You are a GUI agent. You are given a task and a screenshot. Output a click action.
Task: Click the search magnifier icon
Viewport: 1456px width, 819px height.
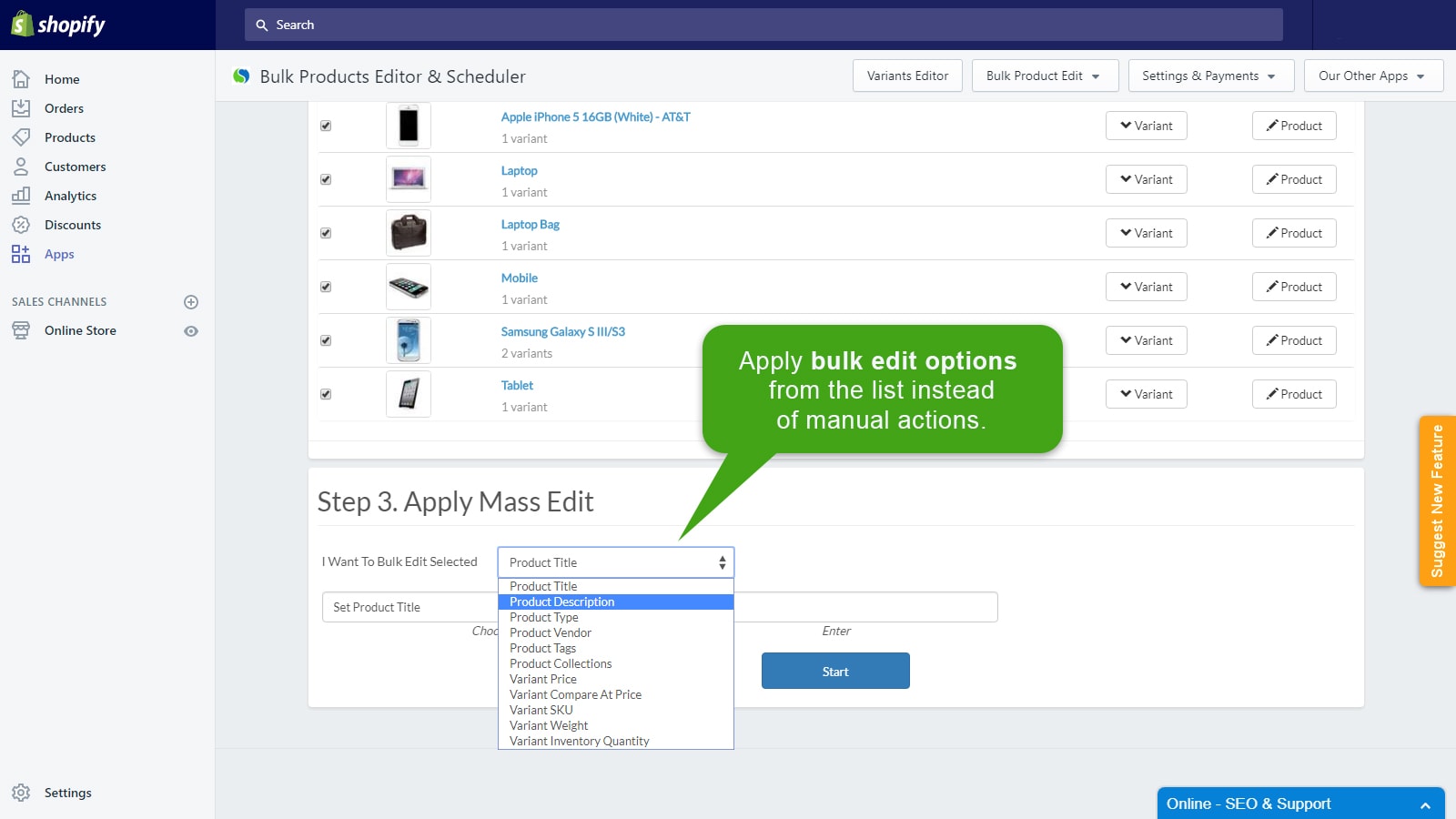pos(262,25)
